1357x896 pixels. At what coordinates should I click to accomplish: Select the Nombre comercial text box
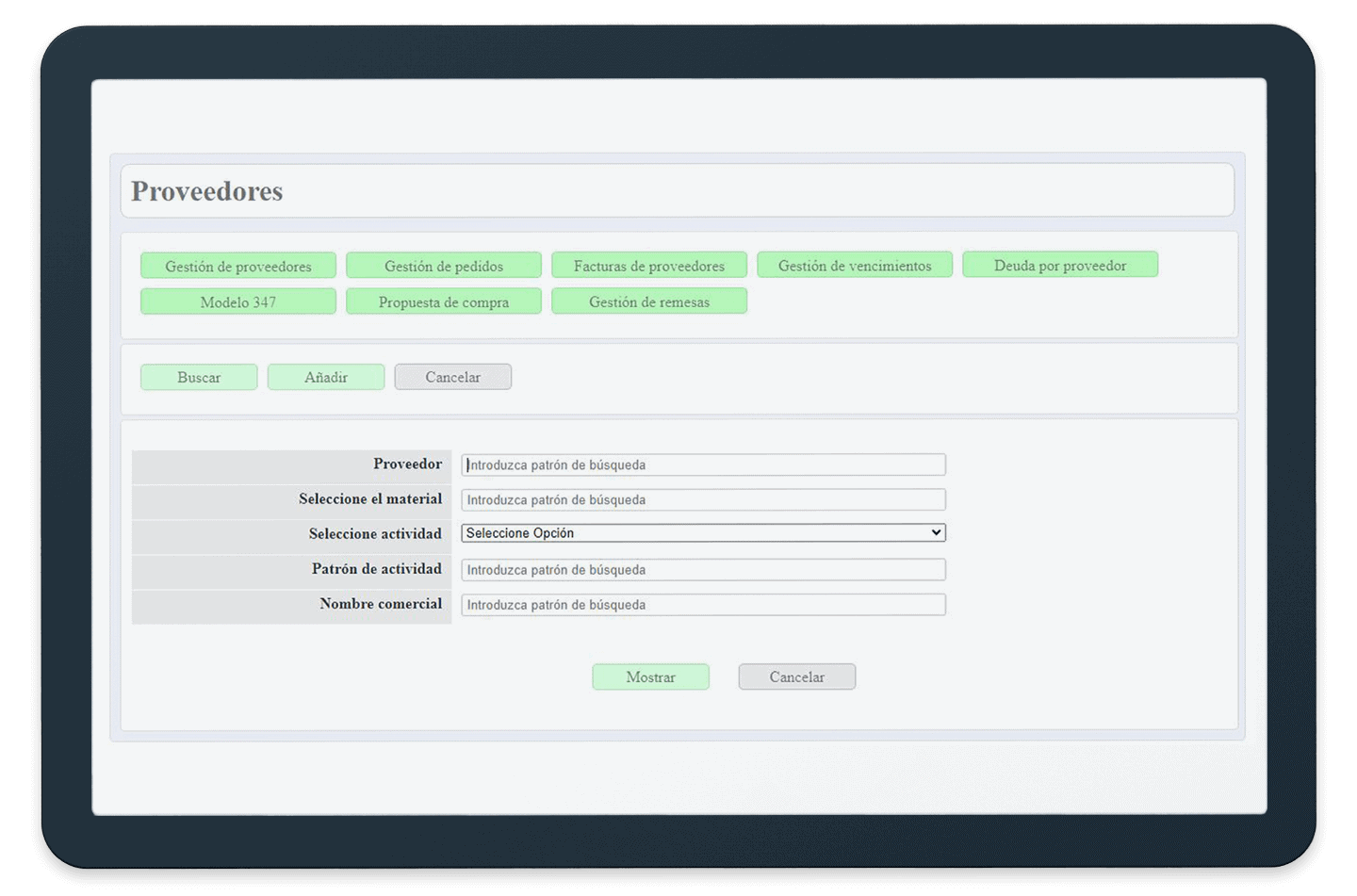tap(703, 605)
